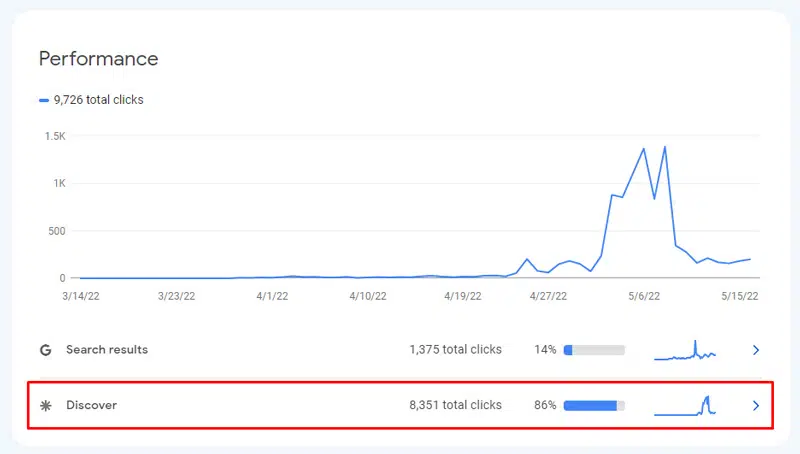The width and height of the screenshot is (800, 454).
Task: Click the 1.5K y-axis label
Action: click(x=53, y=136)
